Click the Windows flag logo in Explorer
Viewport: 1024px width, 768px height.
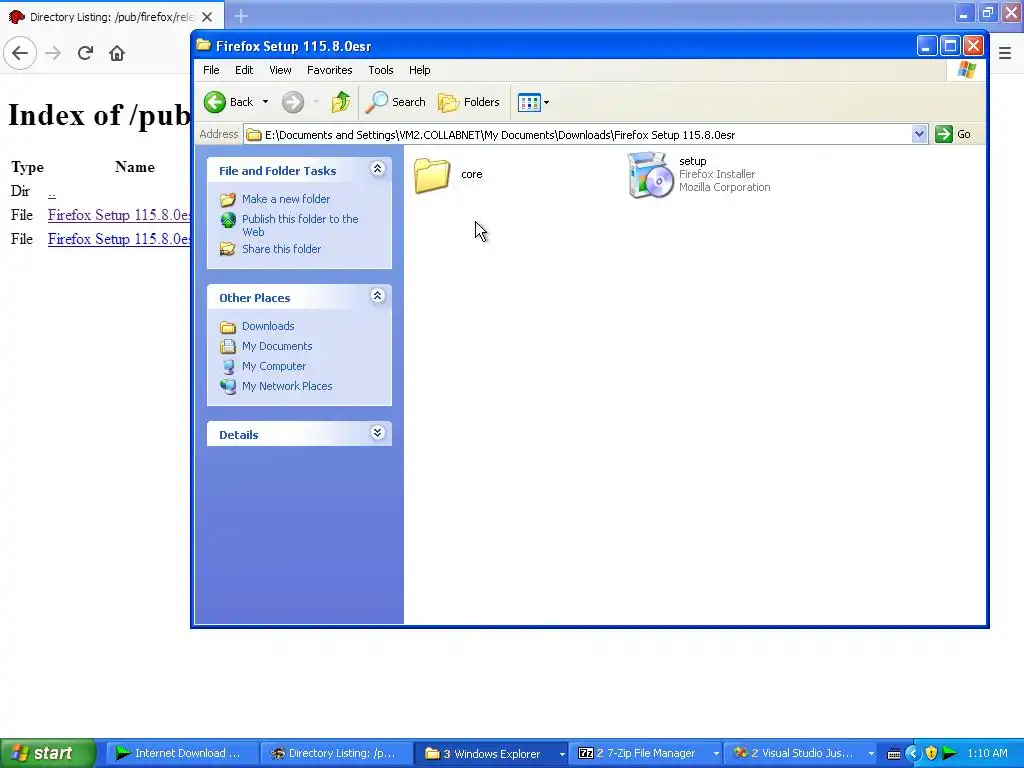click(967, 70)
